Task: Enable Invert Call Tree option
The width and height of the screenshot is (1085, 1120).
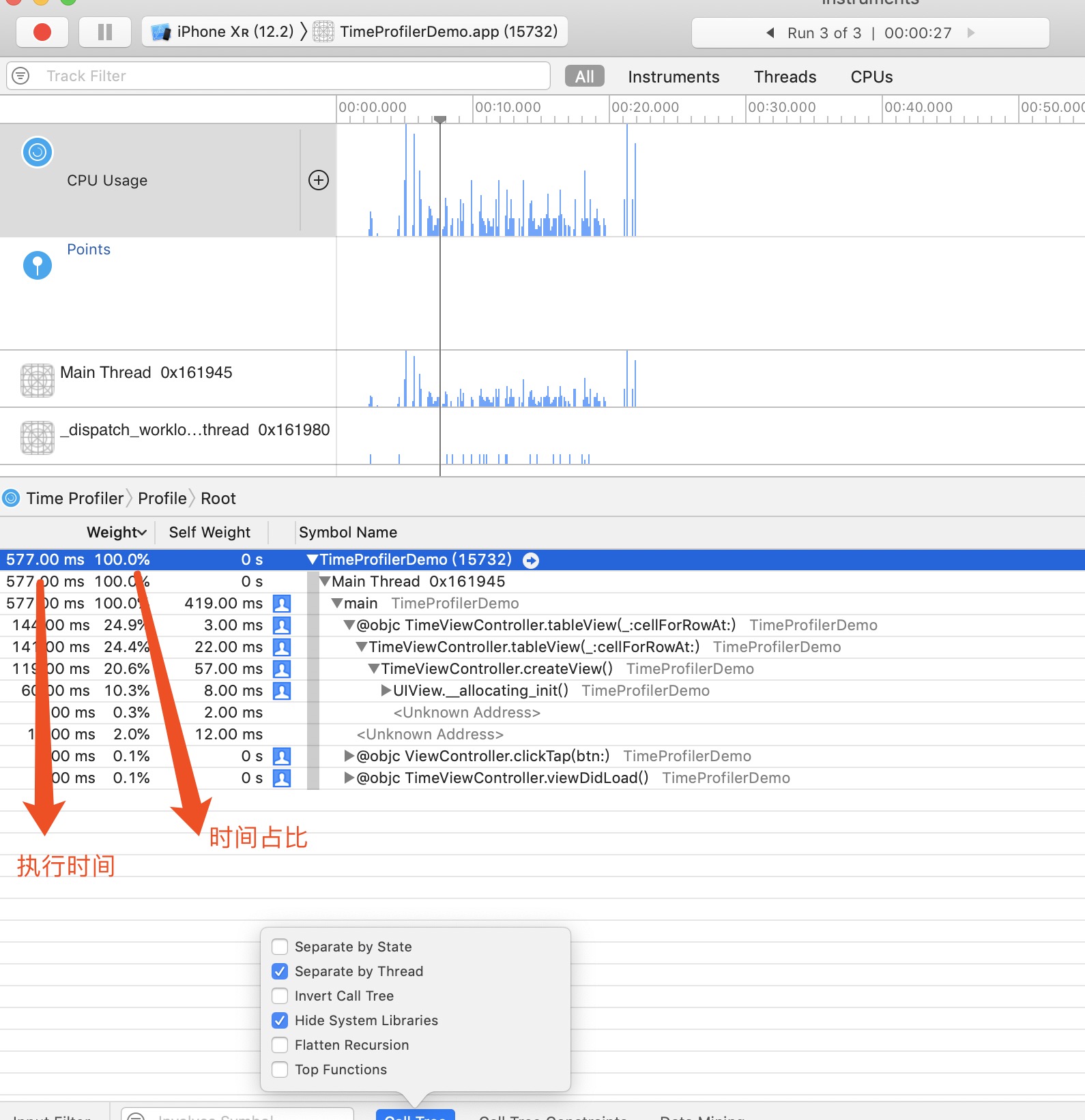Action: (x=280, y=996)
